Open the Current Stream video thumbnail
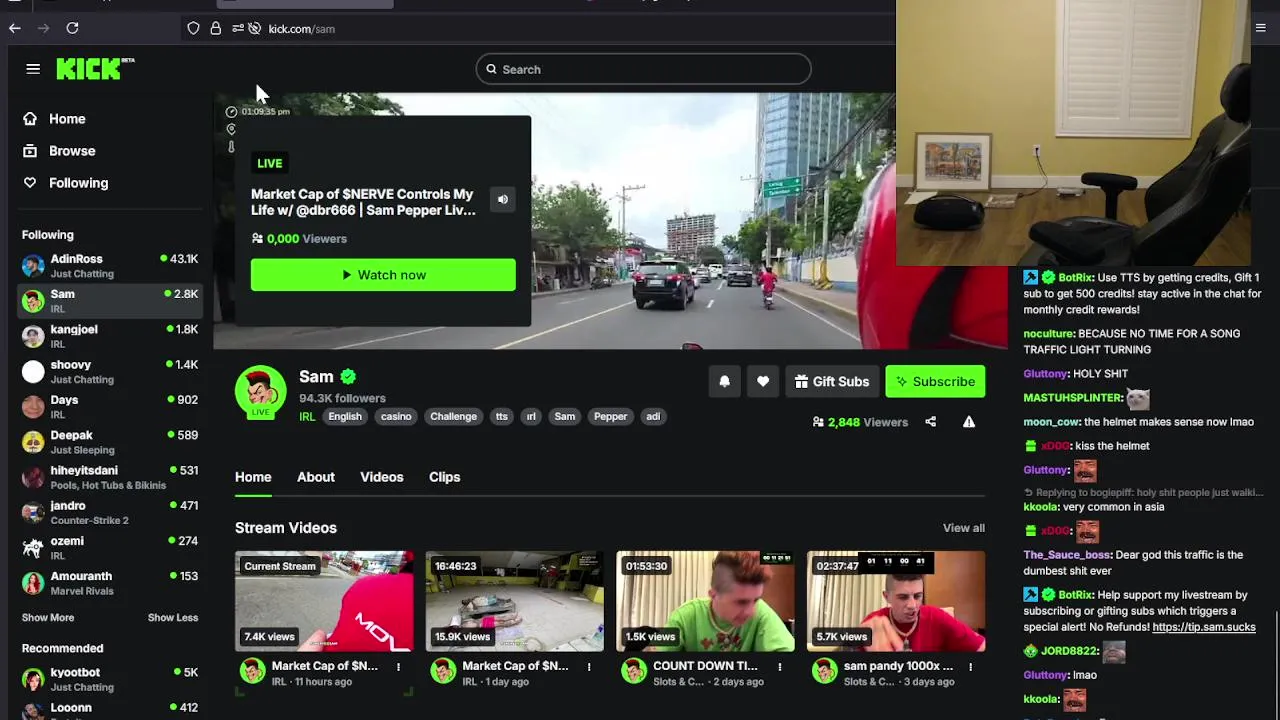The image size is (1280, 720). click(x=324, y=601)
